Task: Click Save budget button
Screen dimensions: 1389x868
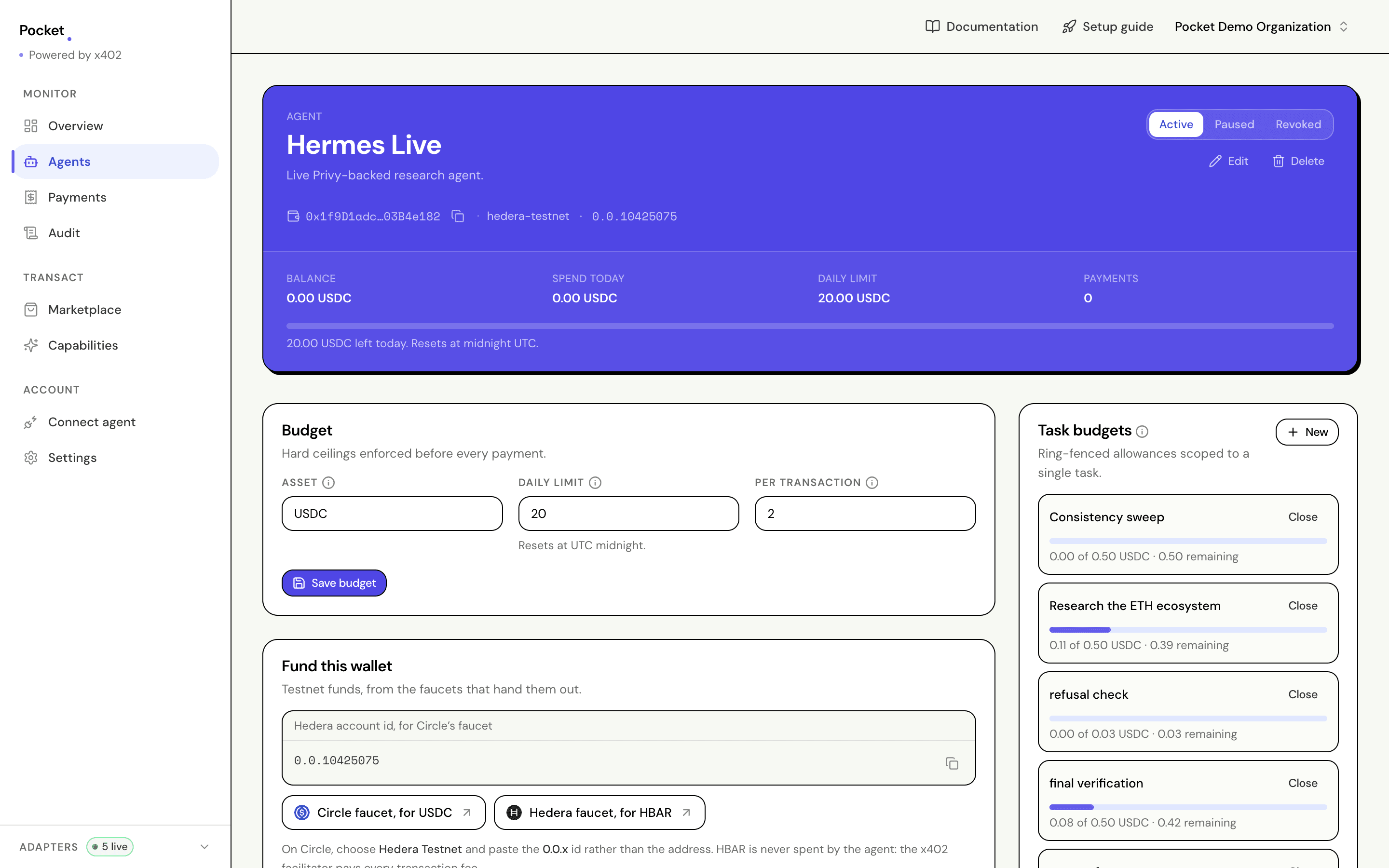Action: point(334,583)
